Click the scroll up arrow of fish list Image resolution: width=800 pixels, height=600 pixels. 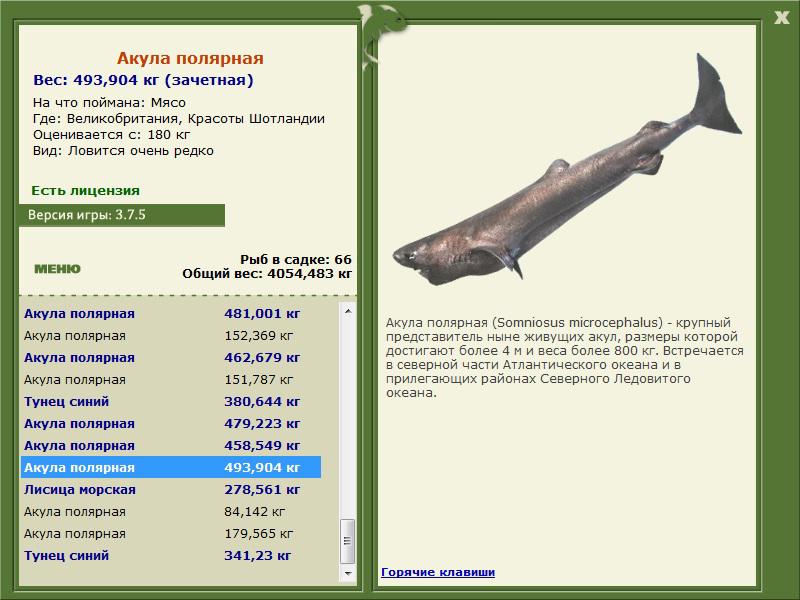point(348,311)
